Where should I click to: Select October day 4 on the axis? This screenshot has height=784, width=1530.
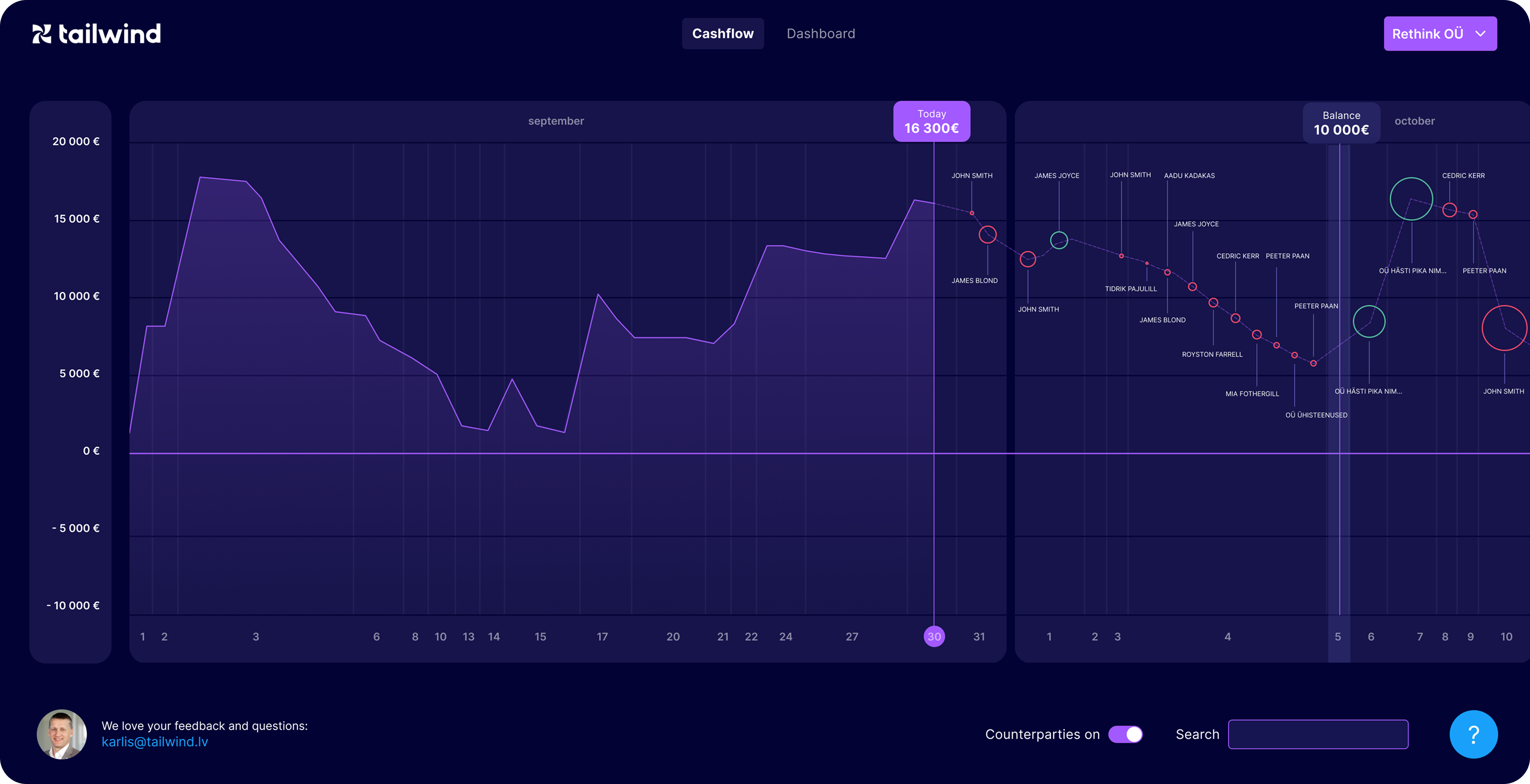[1228, 636]
